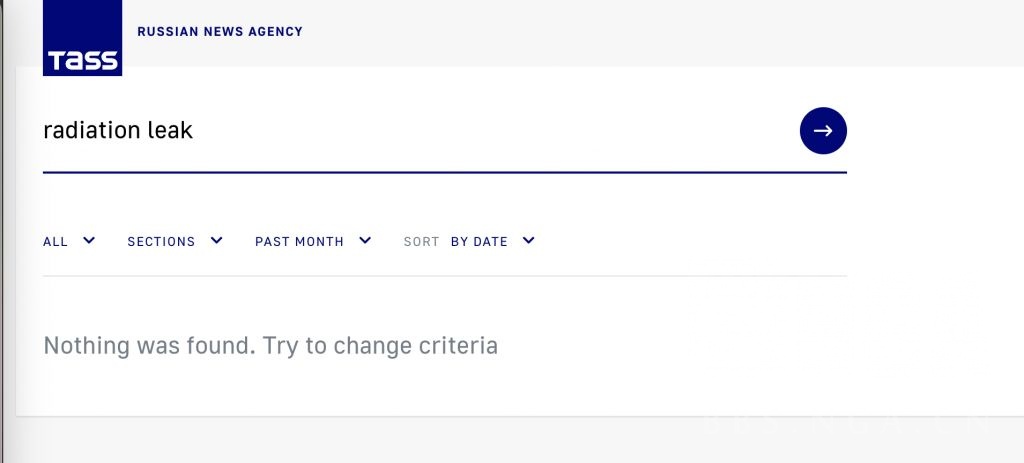Click the "Nothing was found" message
1024x463 pixels.
(x=270, y=346)
